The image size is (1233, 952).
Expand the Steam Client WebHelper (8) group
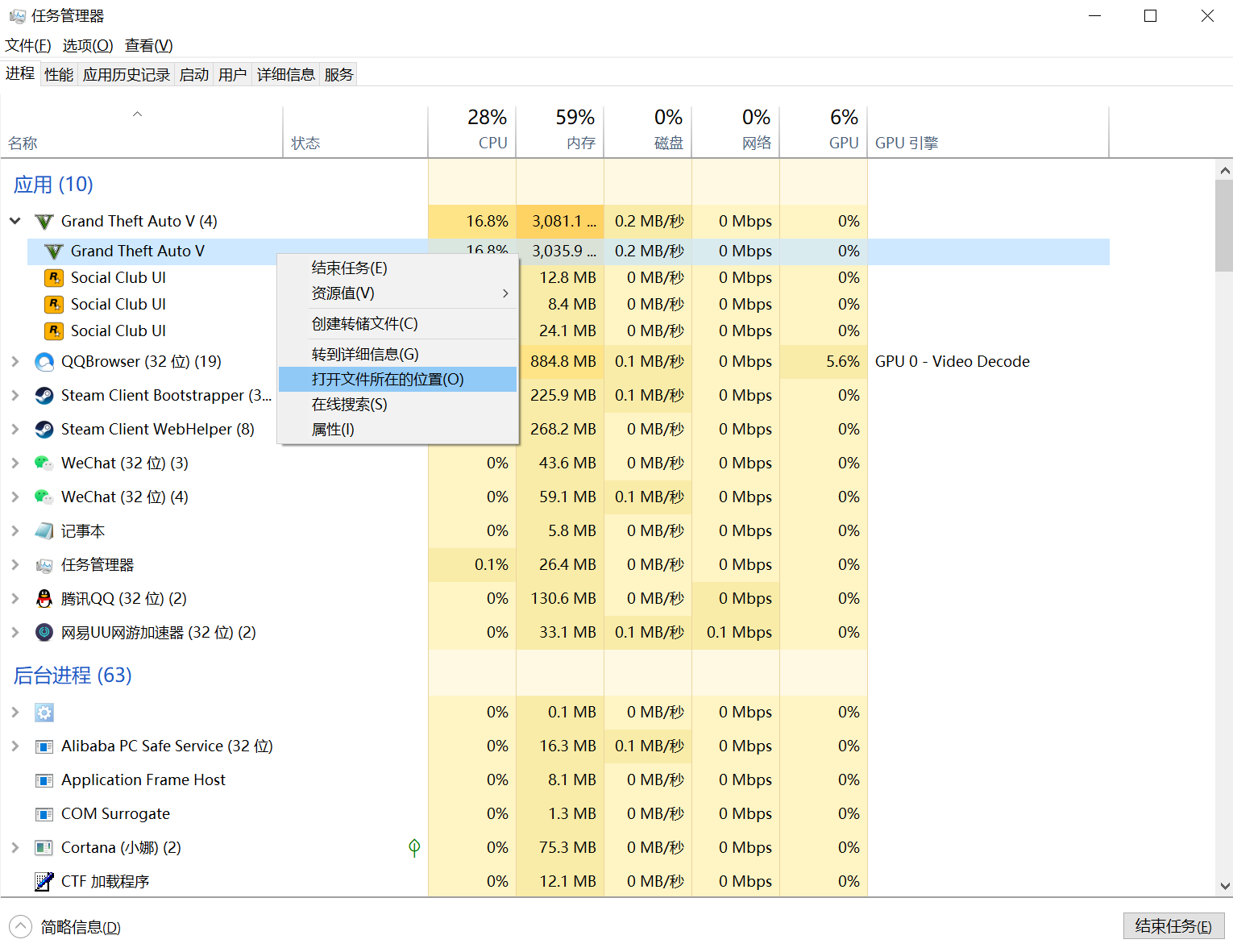[x=15, y=430]
